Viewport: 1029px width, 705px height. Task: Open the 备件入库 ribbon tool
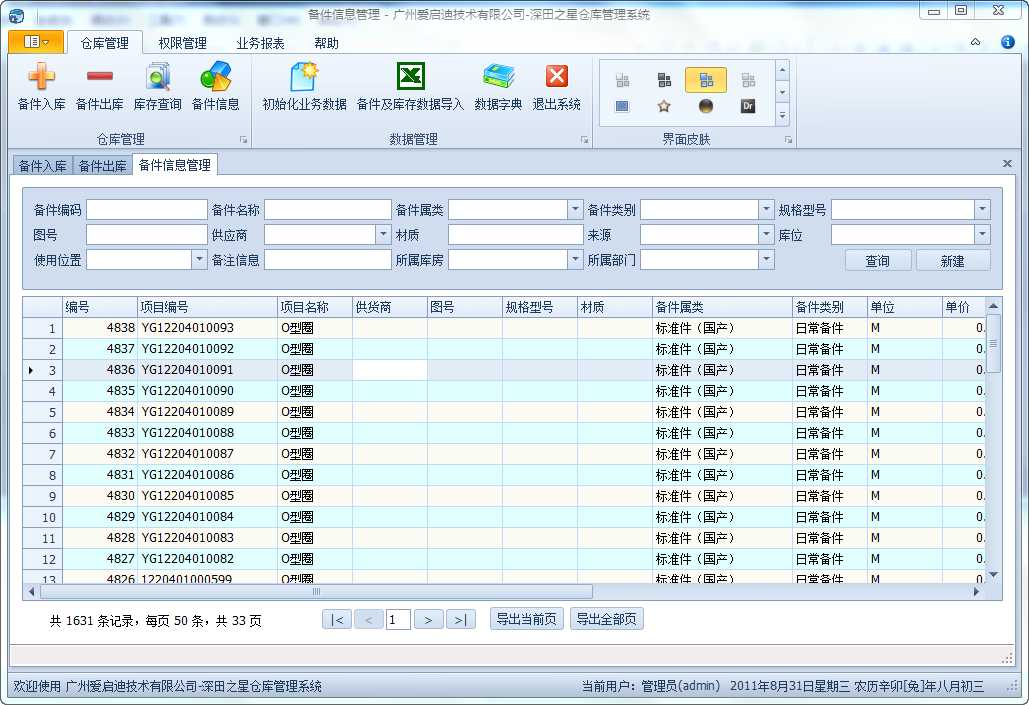(41, 86)
